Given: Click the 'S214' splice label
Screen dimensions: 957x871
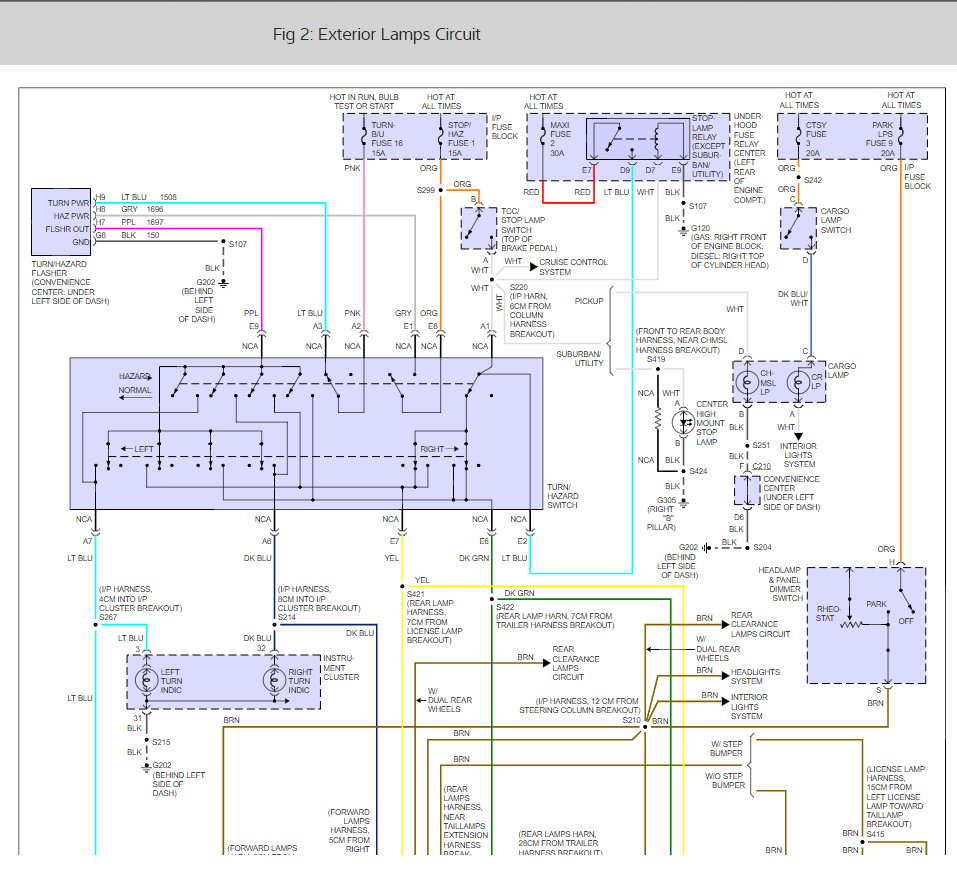Looking at the screenshot, I should tap(287, 617).
